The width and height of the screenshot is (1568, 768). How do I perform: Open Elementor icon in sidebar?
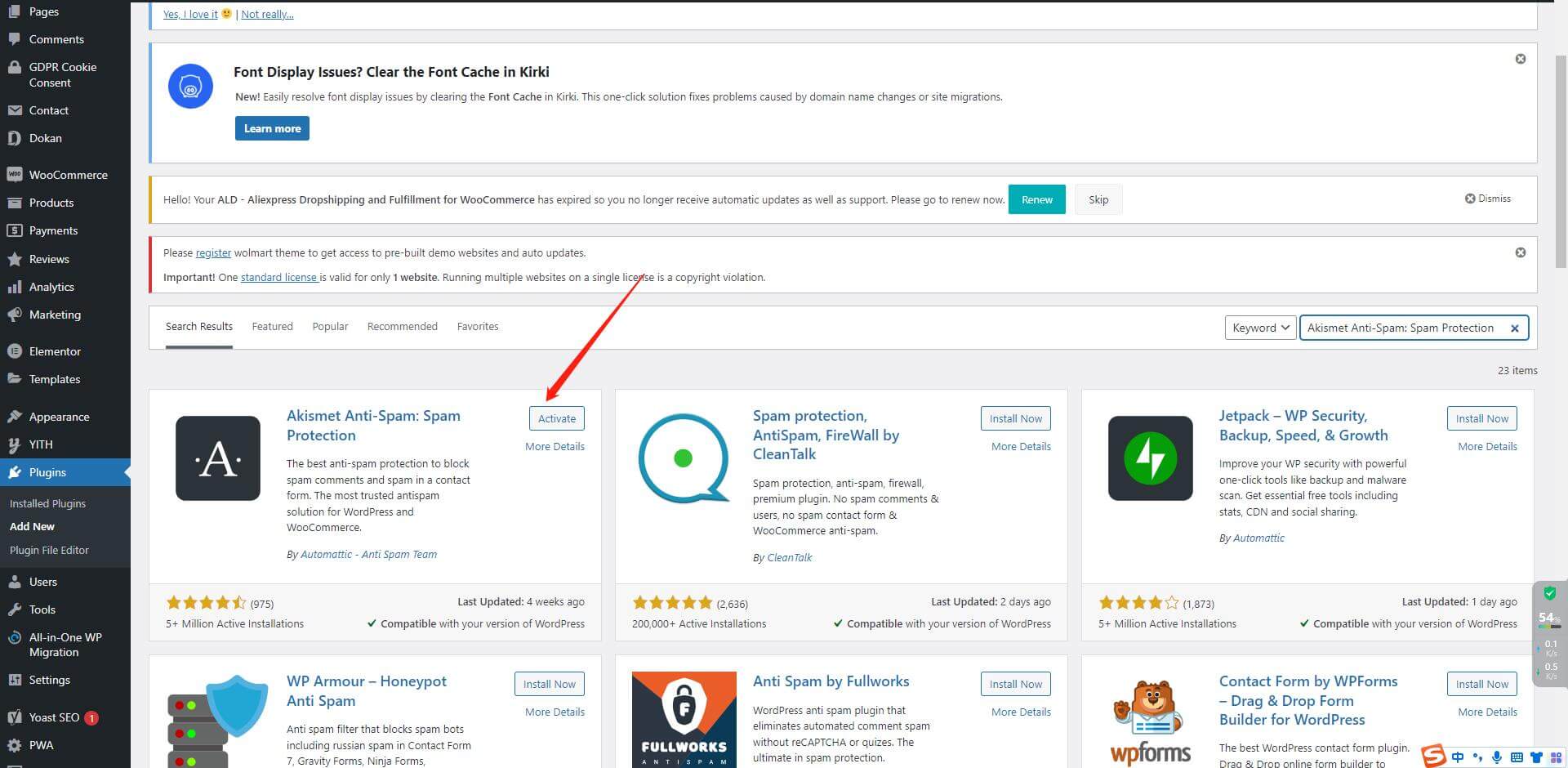(14, 351)
